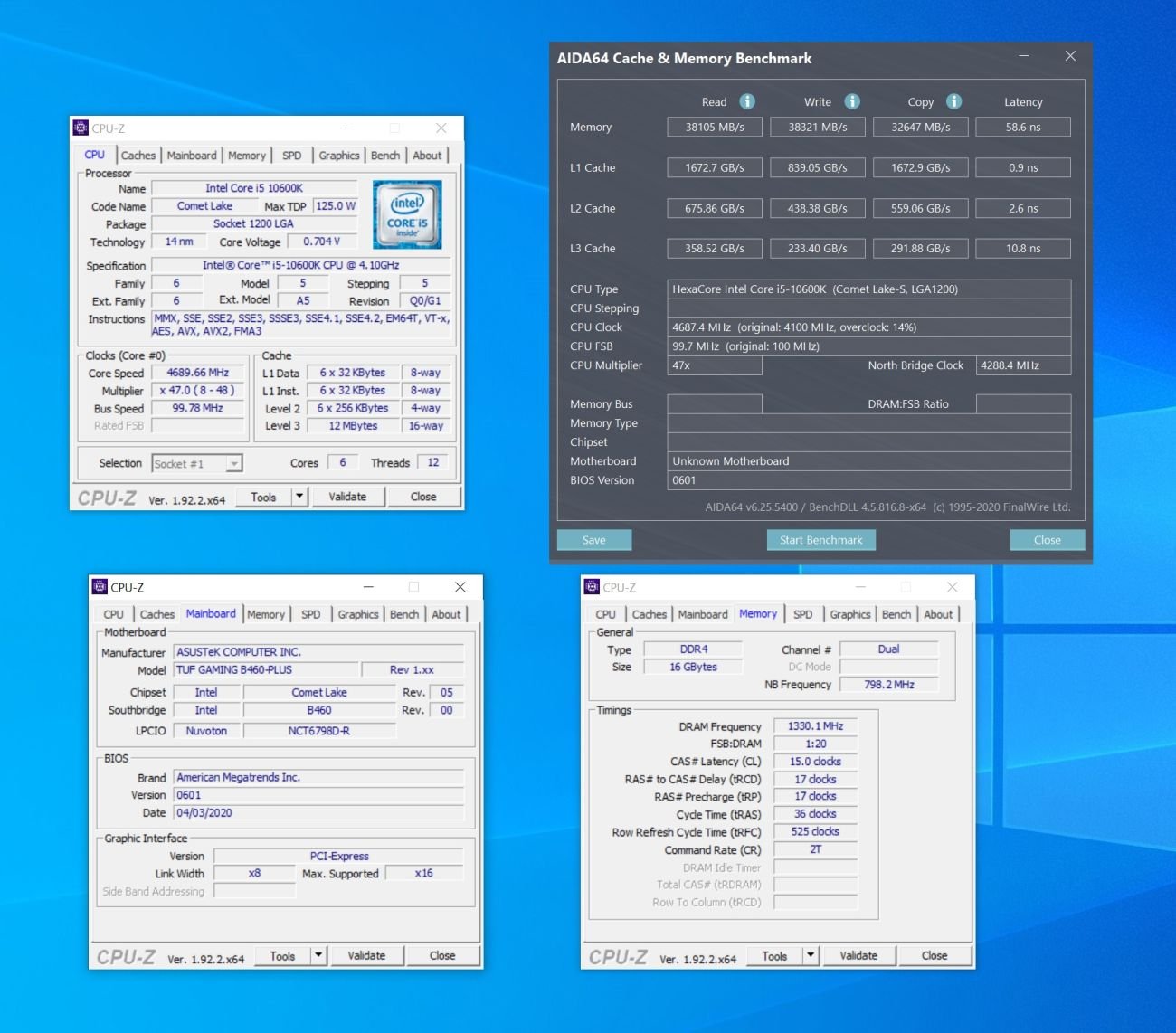Click the Memory Read 38105 MB/s value

(x=715, y=128)
